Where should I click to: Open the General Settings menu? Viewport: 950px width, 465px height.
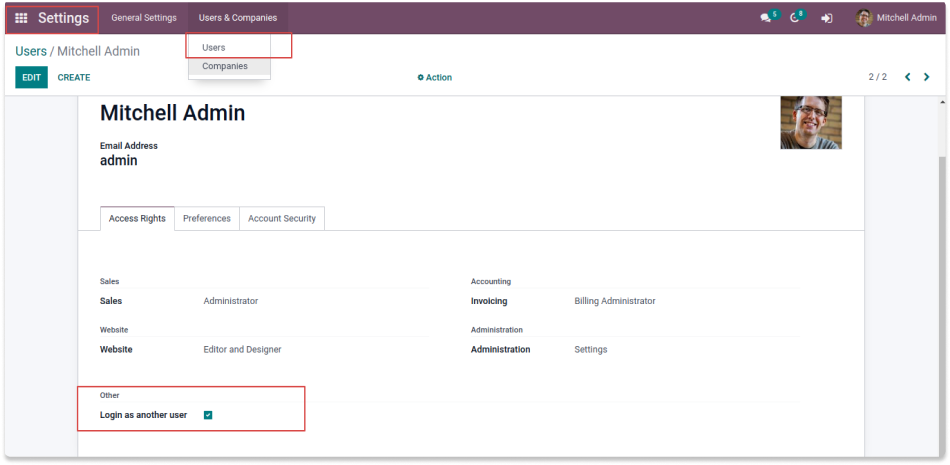coord(143,18)
